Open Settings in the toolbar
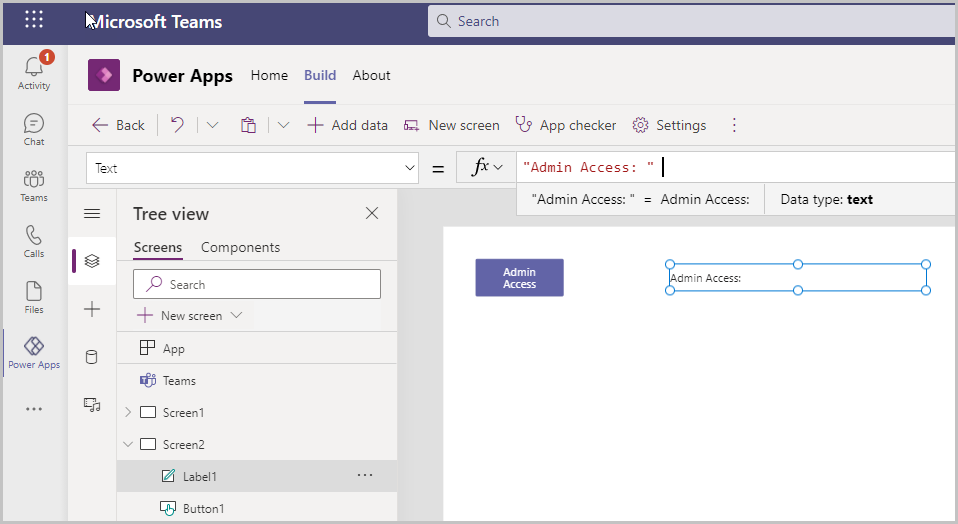This screenshot has height=524, width=958. (x=669, y=125)
